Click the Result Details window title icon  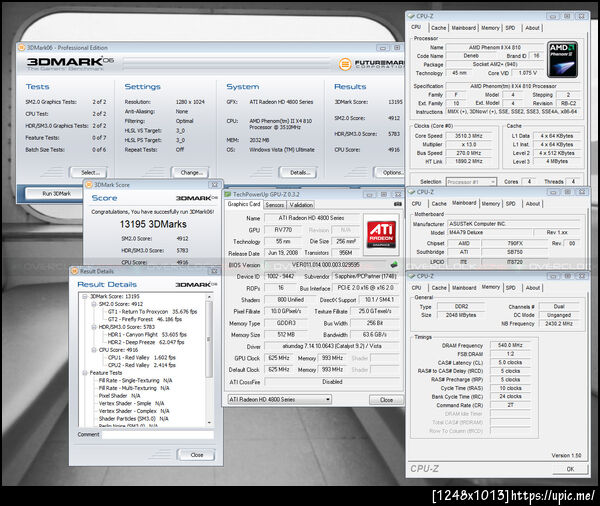75,271
